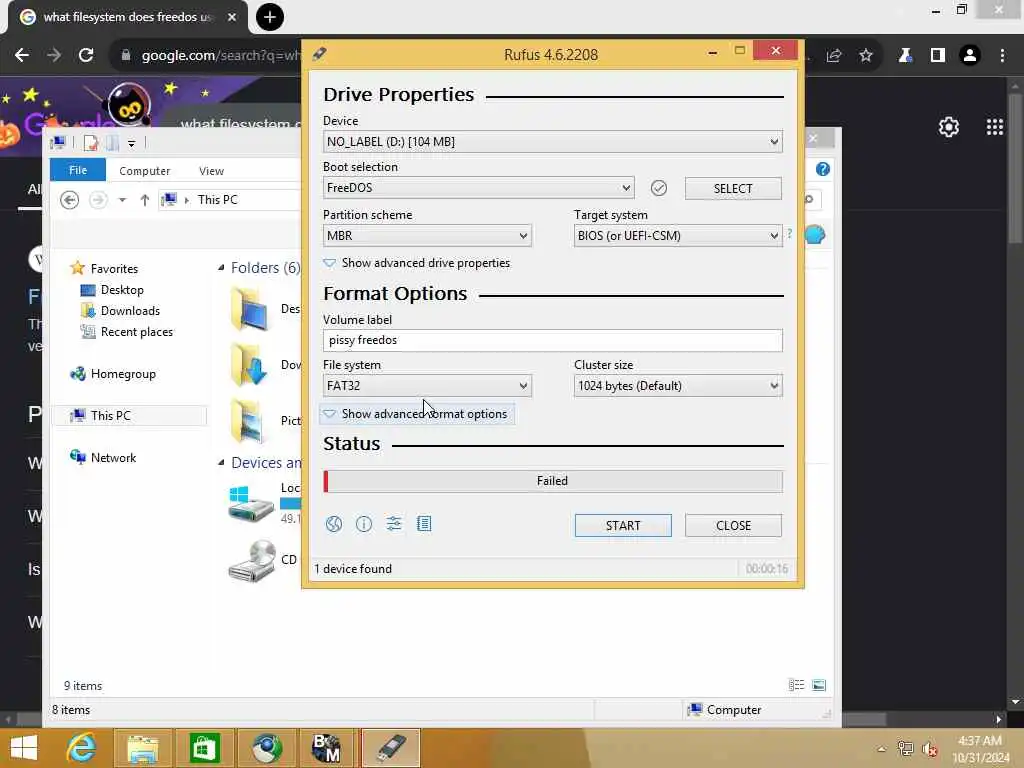Expand Show advanced drive properties

coord(417,263)
